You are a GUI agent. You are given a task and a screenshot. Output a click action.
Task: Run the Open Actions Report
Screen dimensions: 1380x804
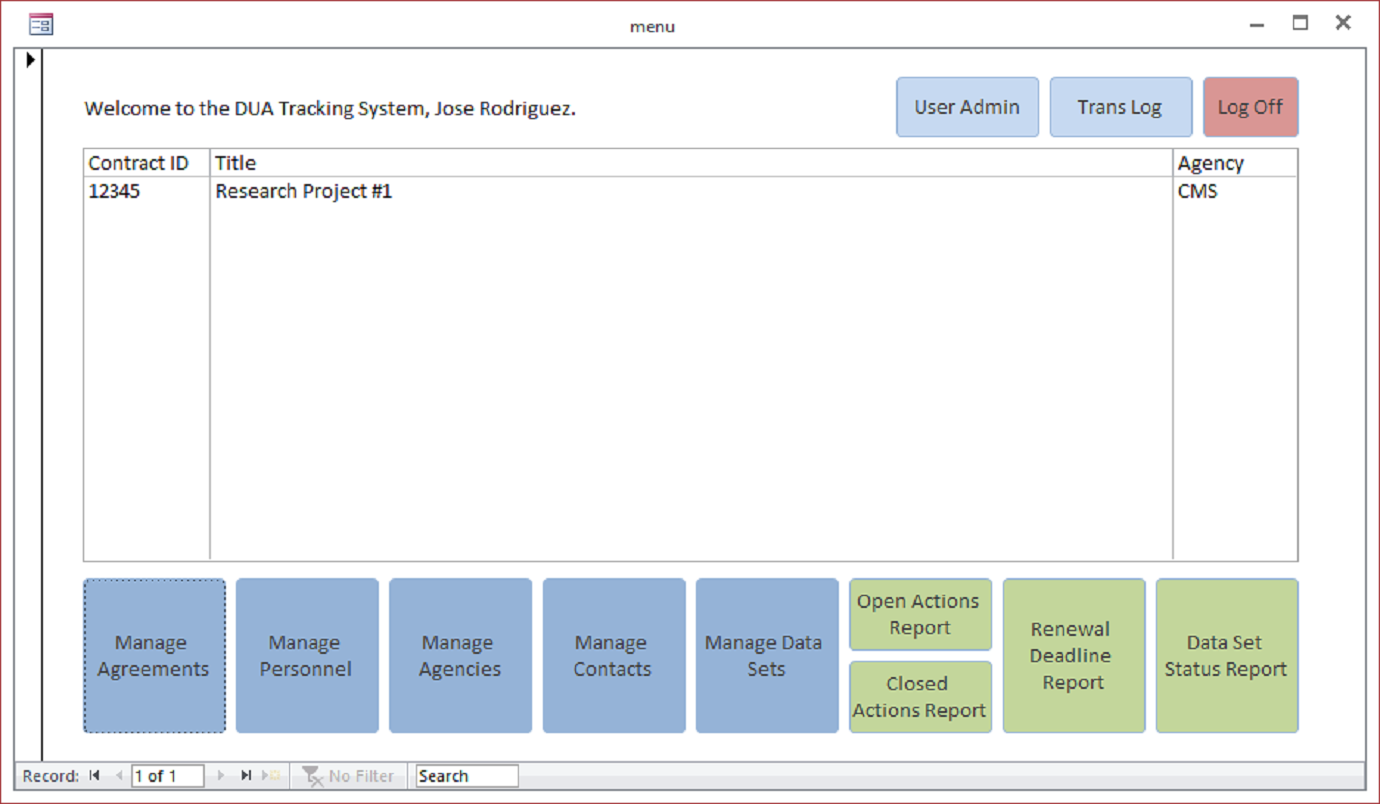(920, 615)
